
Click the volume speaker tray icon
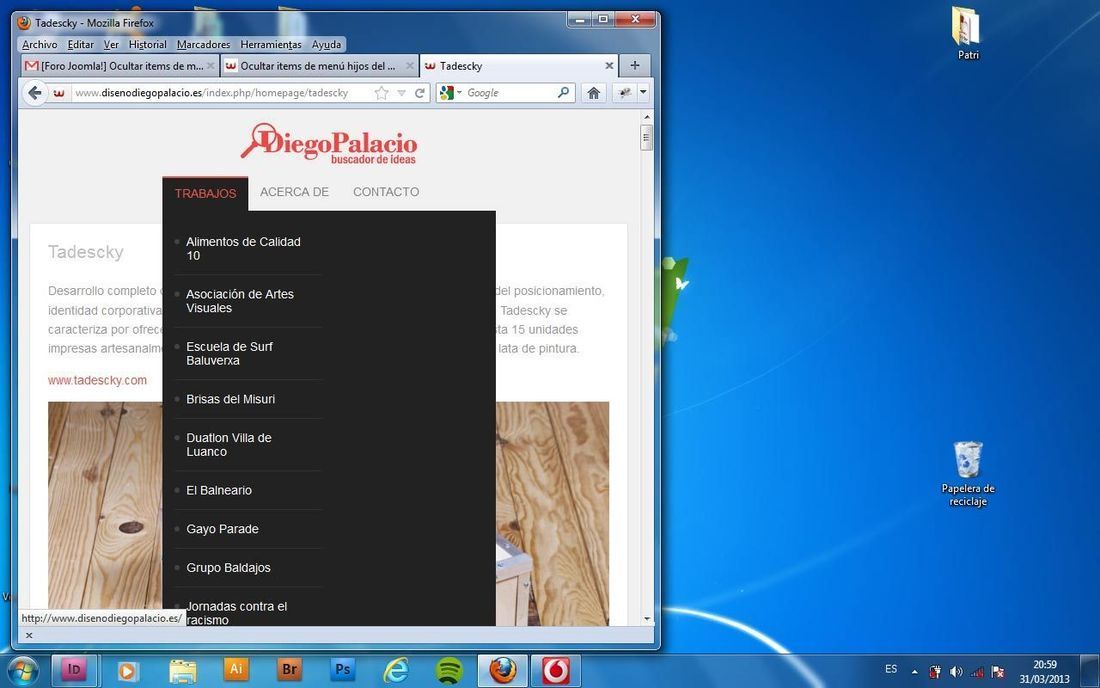coord(955,672)
